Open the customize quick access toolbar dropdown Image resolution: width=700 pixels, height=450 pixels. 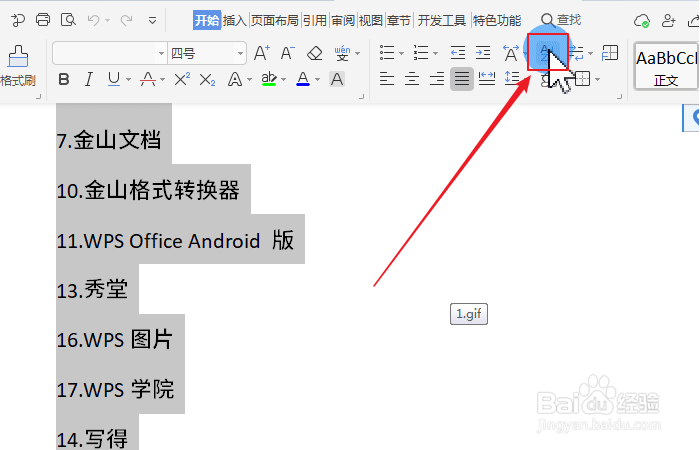click(x=152, y=21)
